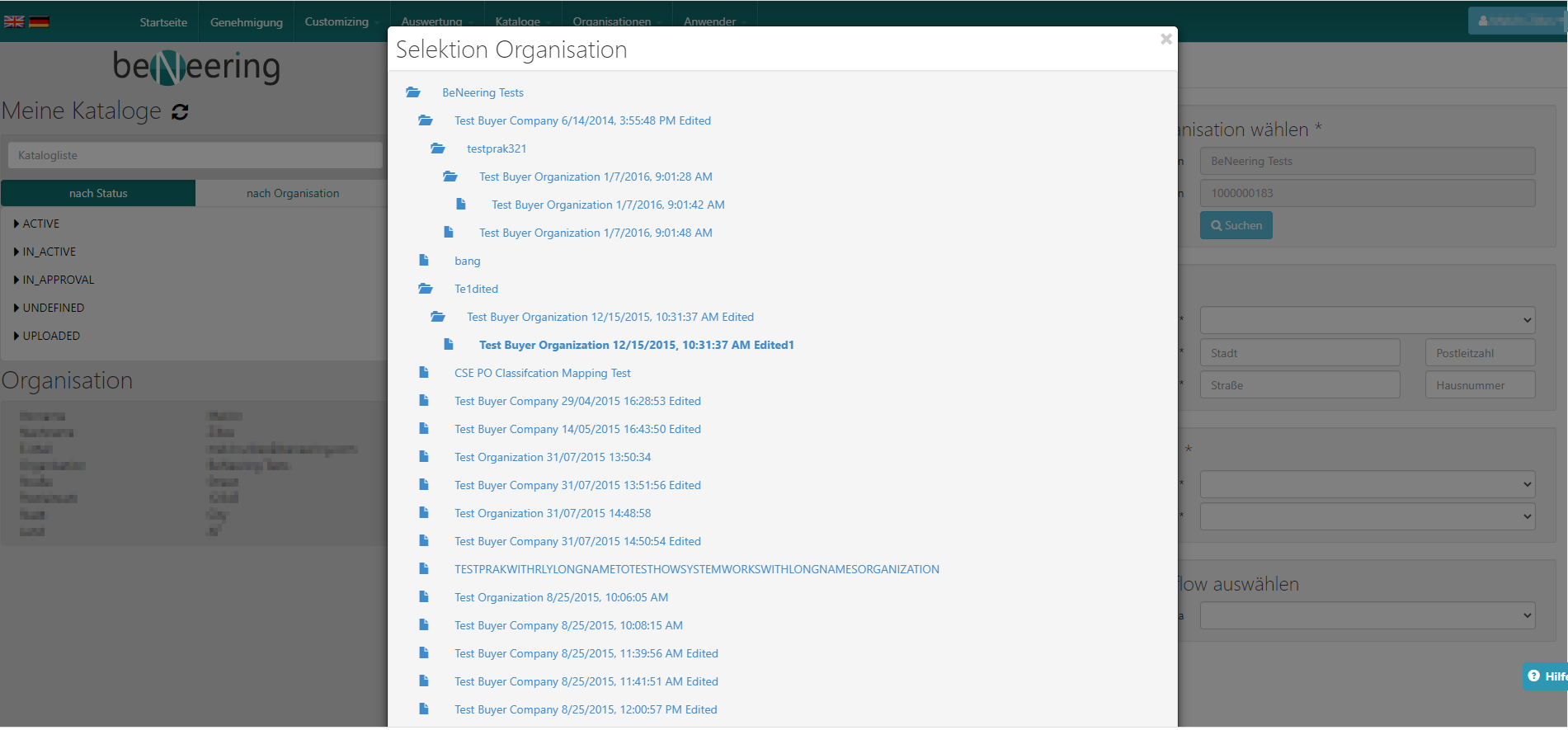Open the Customizing menu
This screenshot has width=1568, height=730.
tap(337, 21)
